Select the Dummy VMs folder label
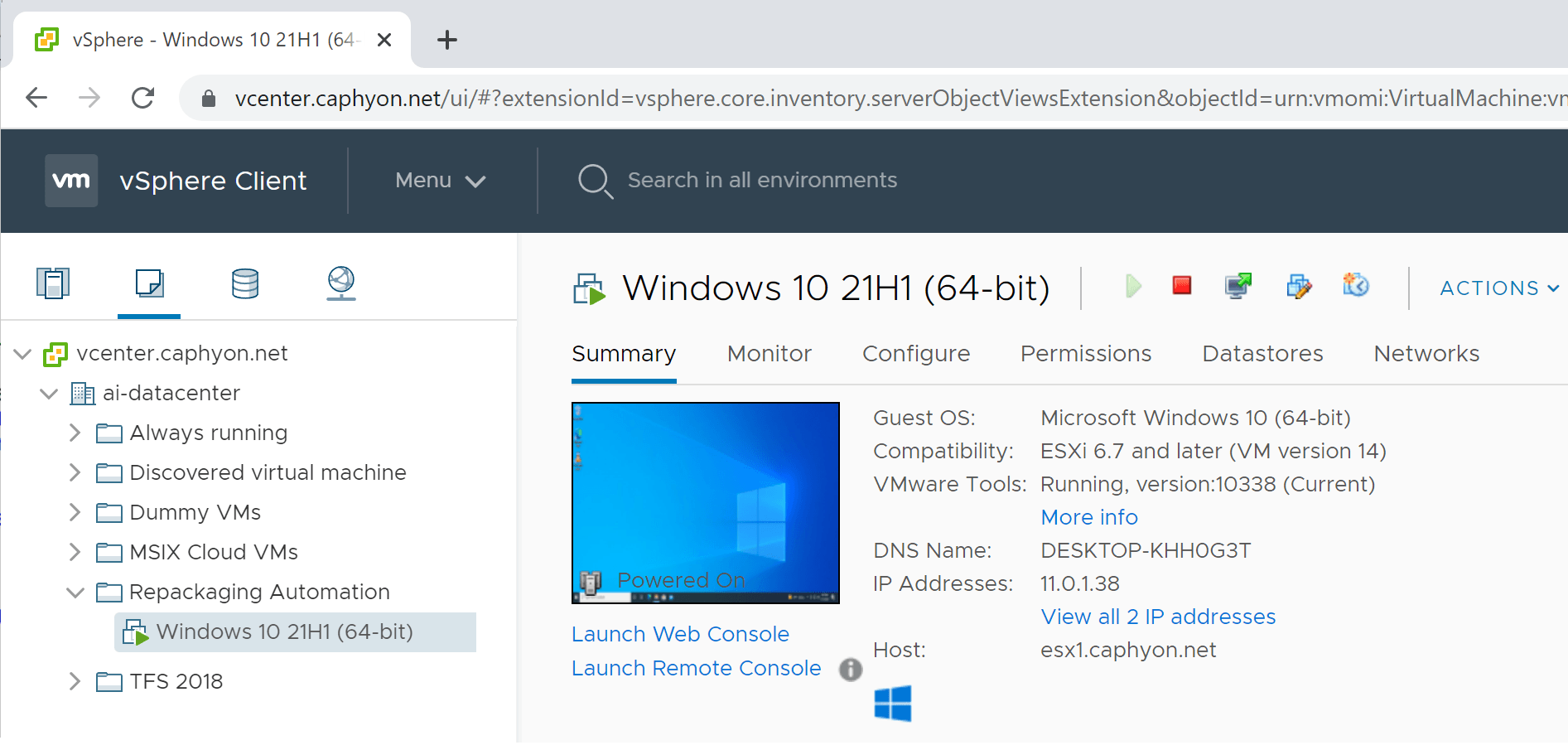 click(195, 512)
